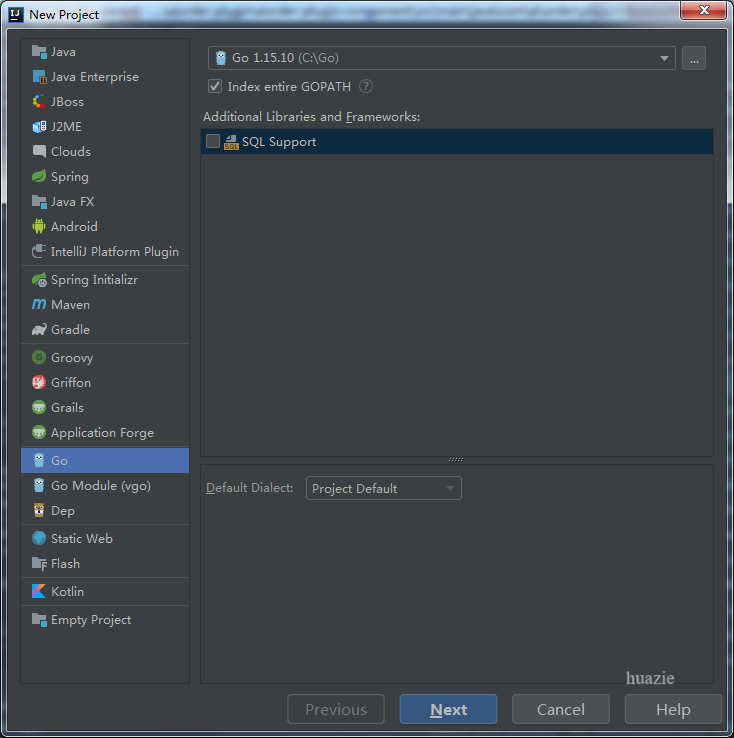
Task: Click the Application Forge icon
Action: coord(39,433)
